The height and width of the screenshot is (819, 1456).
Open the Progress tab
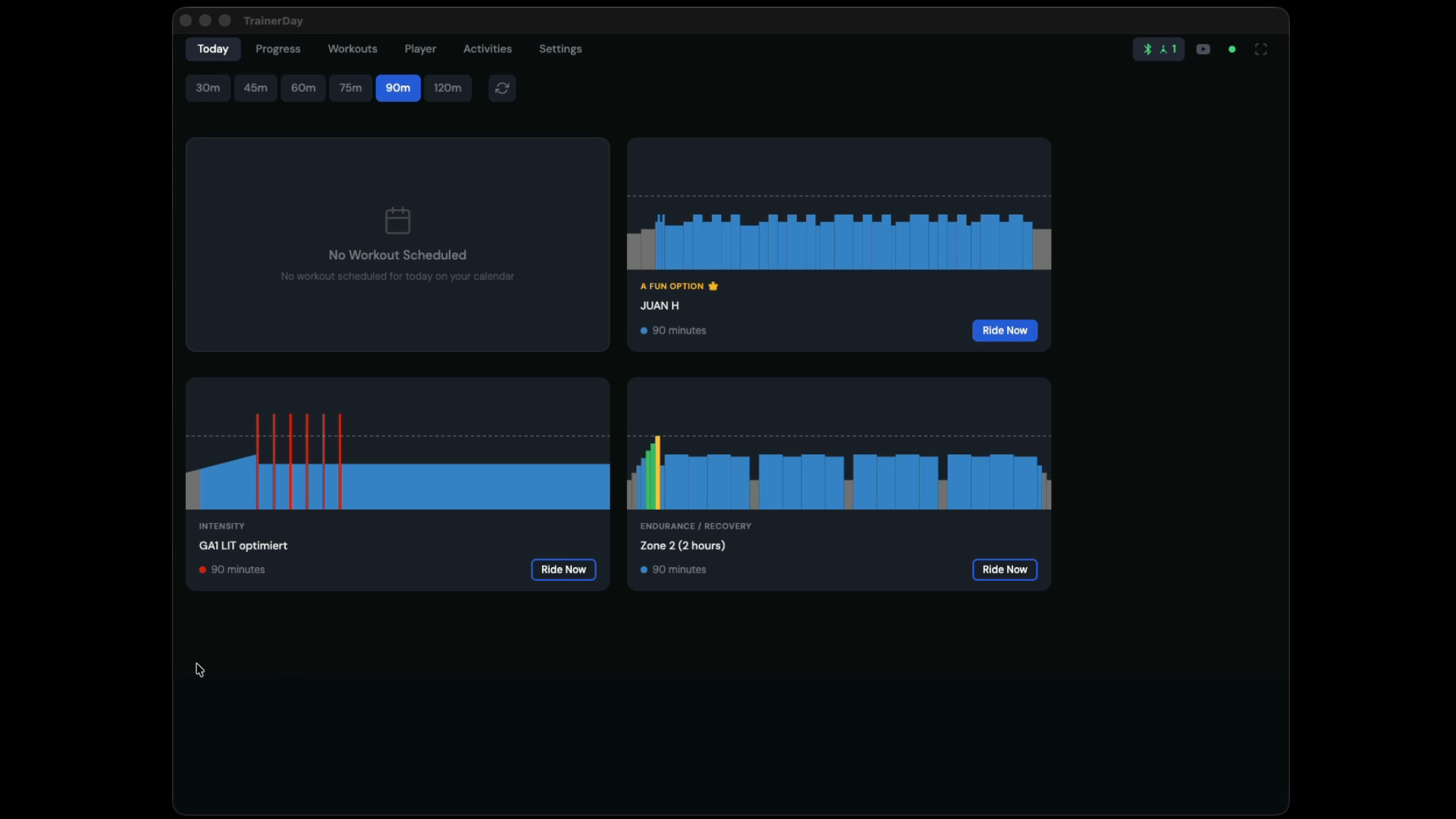click(x=278, y=49)
